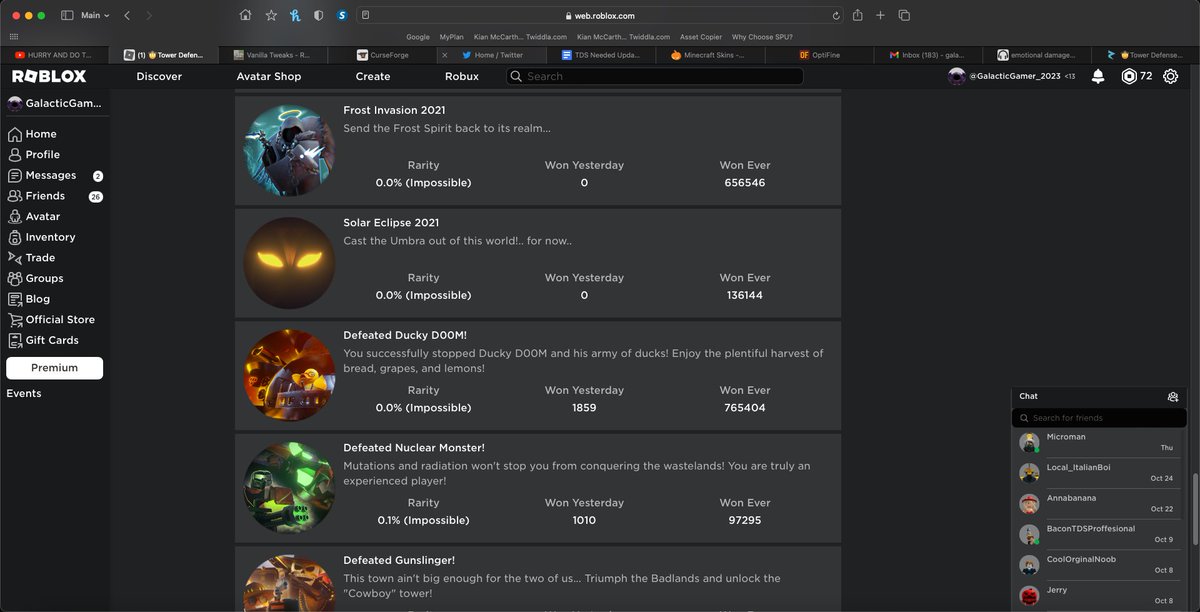The image size is (1200, 612).
Task: Open Asset Copier bookmark
Action: click(701, 37)
